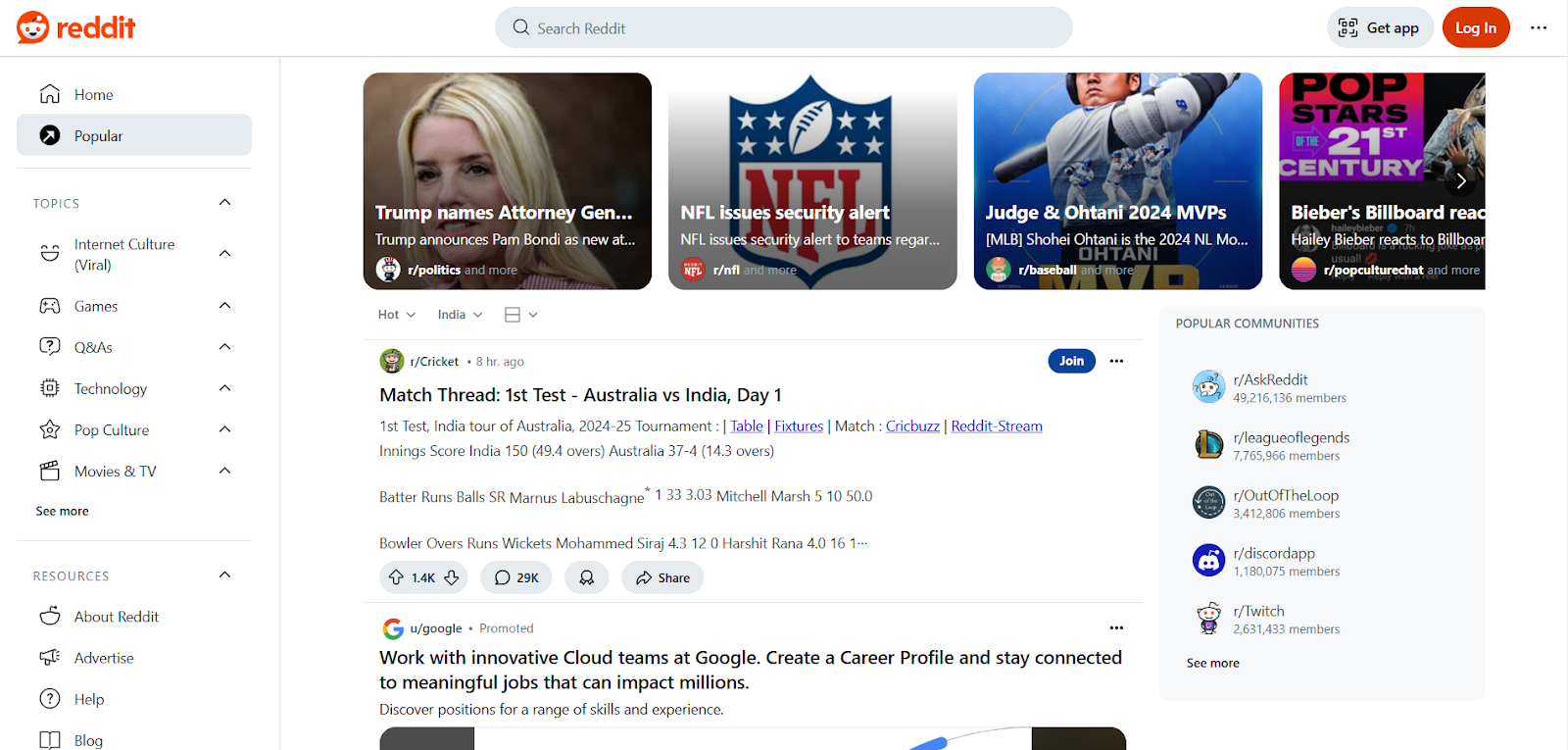Open the Trump names Attorney General card

click(507, 181)
